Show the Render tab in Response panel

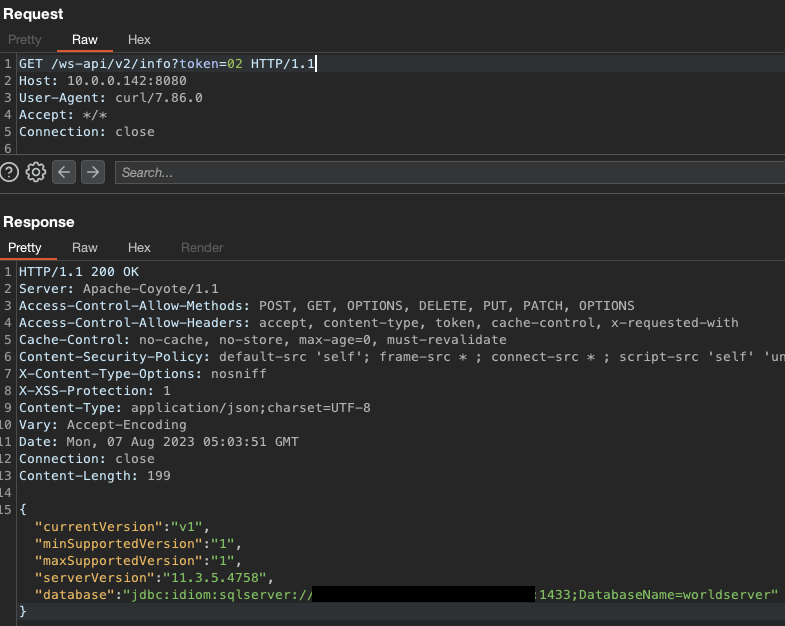pos(202,248)
